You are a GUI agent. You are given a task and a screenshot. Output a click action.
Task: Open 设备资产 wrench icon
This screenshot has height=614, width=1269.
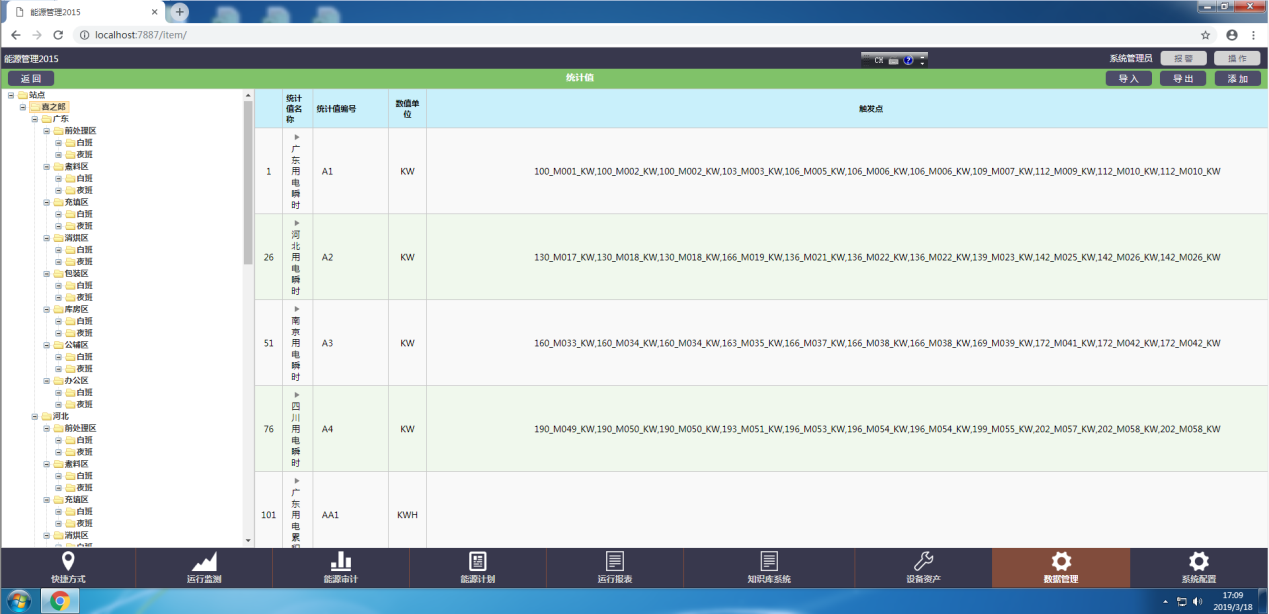pos(923,561)
